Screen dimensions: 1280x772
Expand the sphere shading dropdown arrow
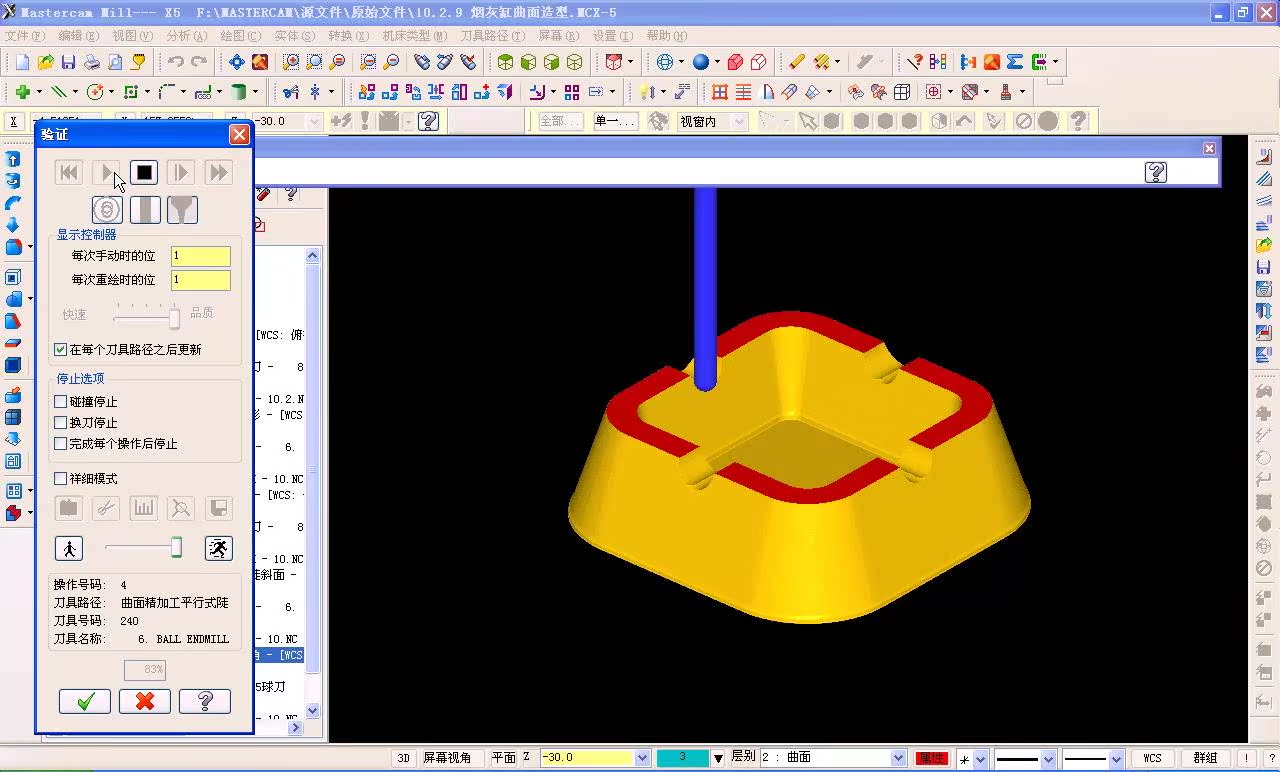coord(717,62)
